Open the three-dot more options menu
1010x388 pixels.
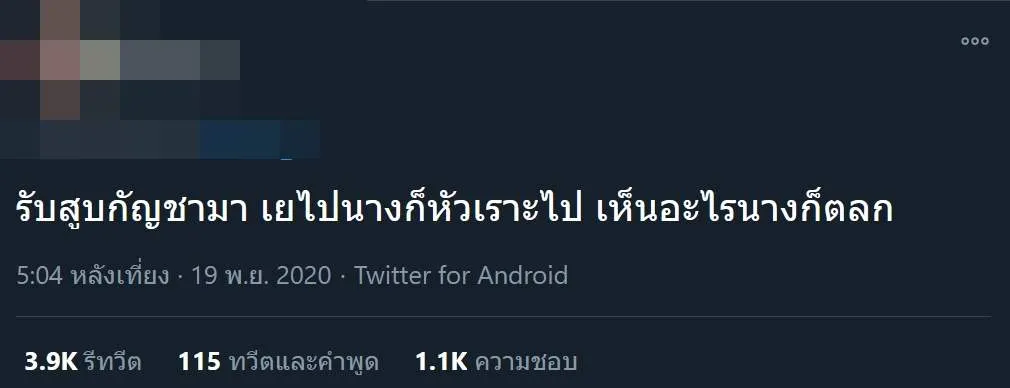pos(975,41)
